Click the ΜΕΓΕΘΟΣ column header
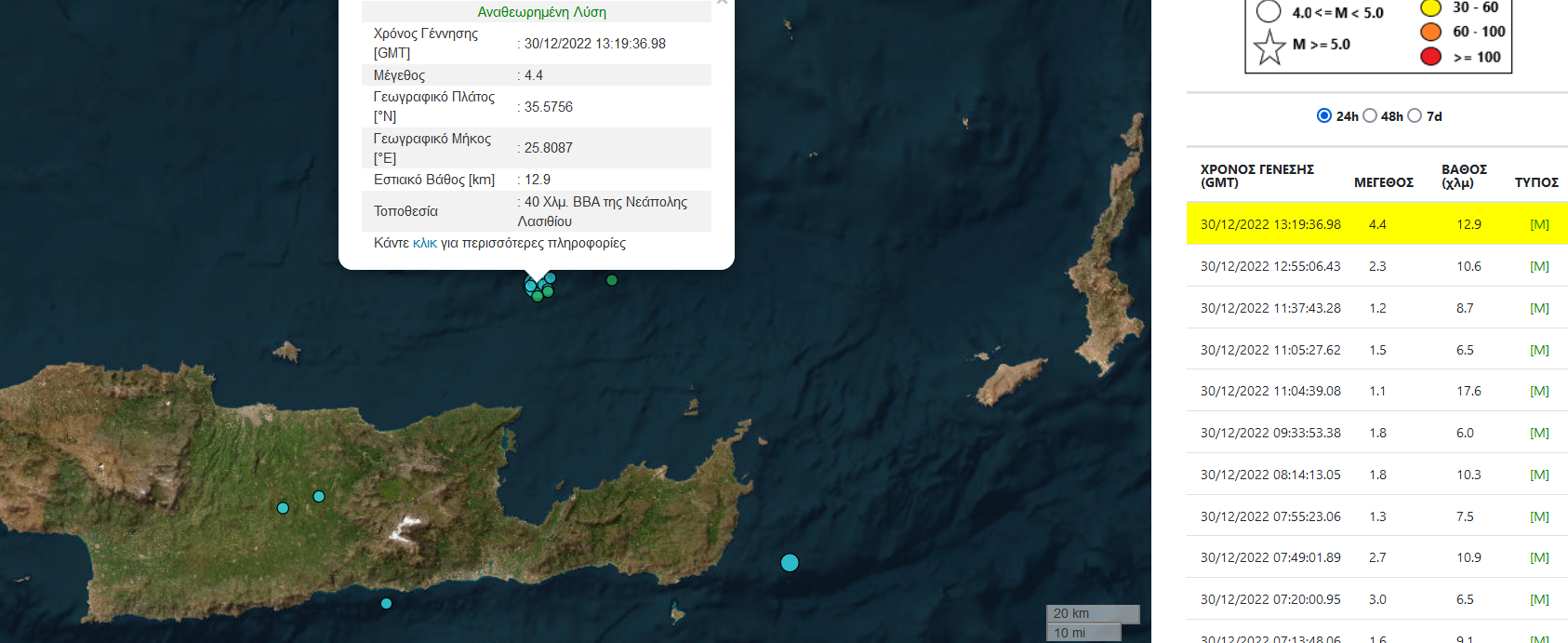This screenshot has height=643, width=1568. click(1383, 182)
